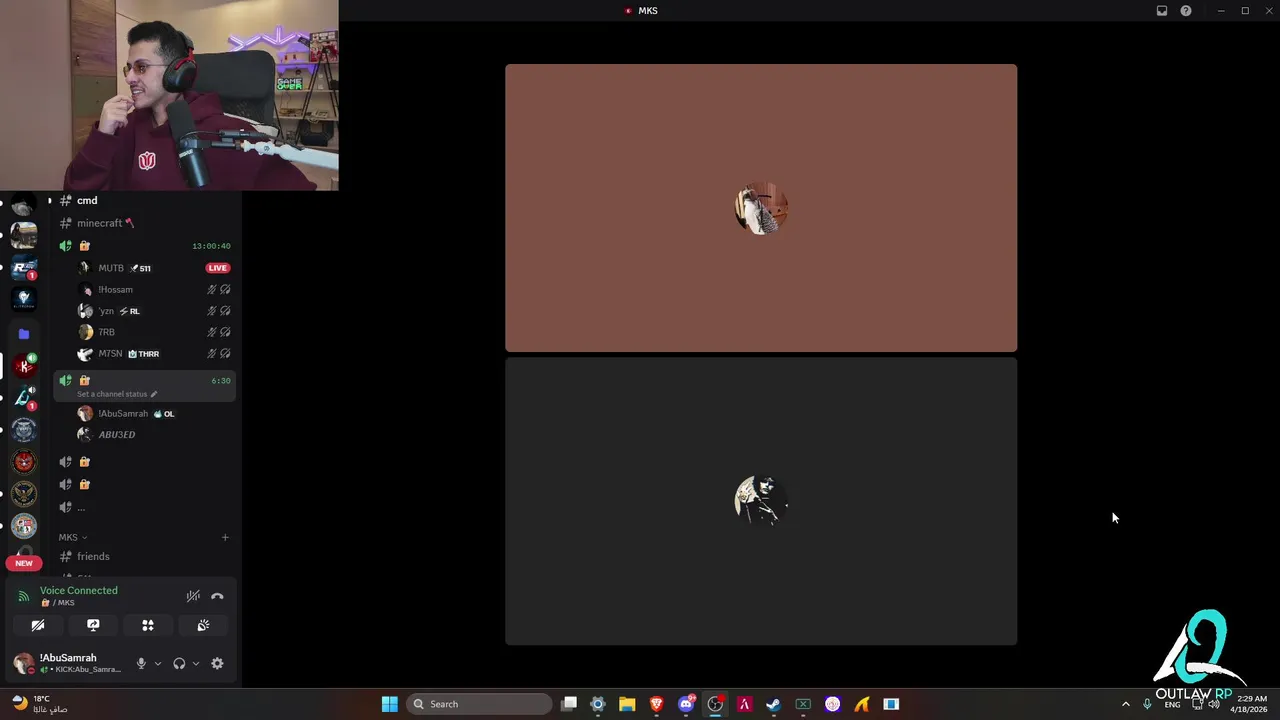Open OBS Studio from taskbar

click(715, 704)
